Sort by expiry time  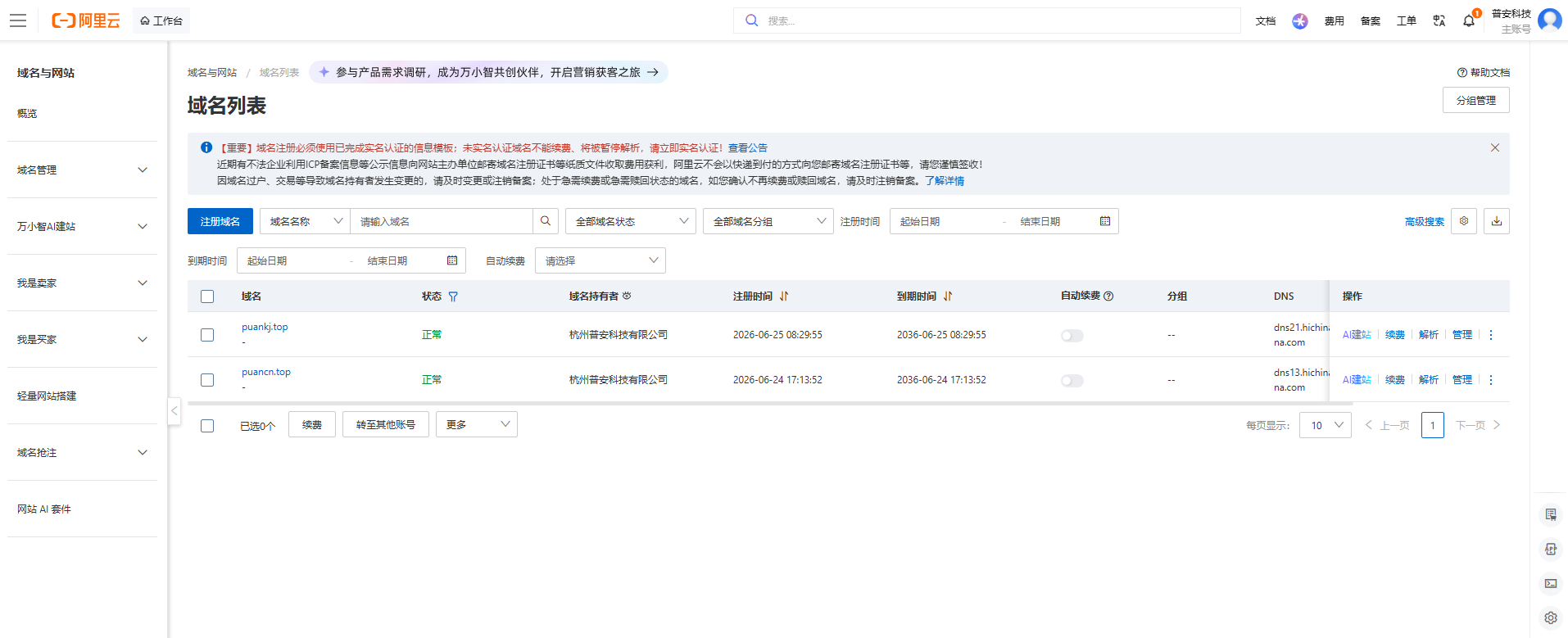click(x=948, y=296)
